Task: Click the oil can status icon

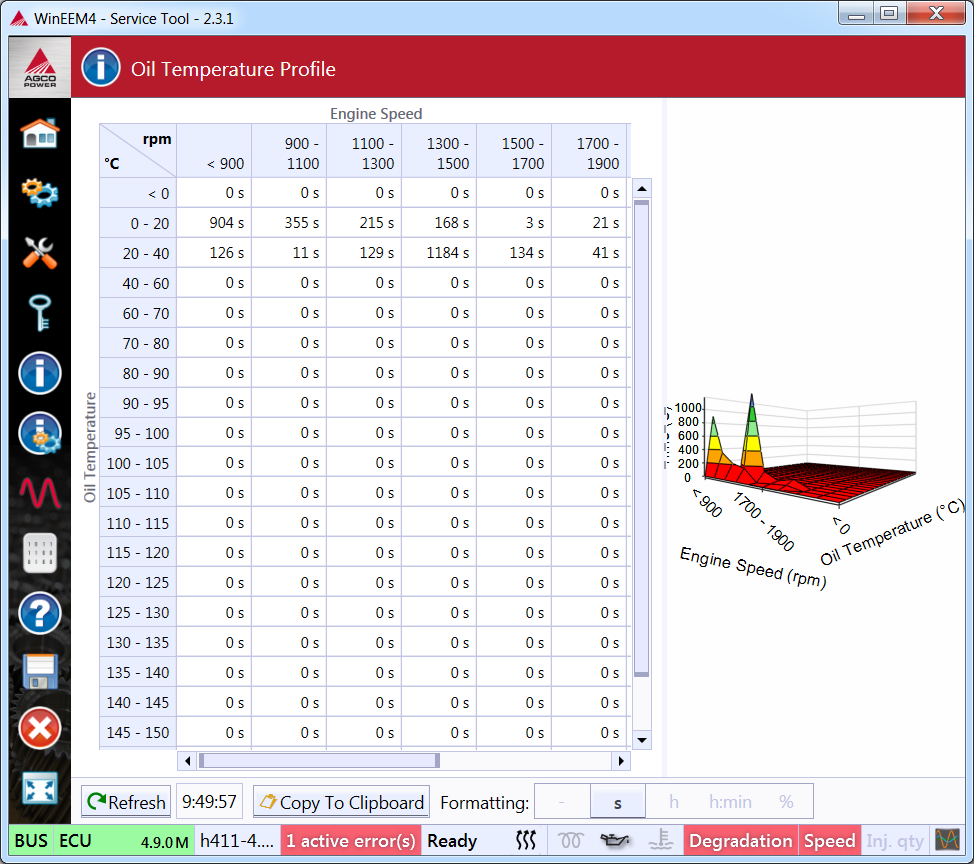Action: pyautogui.click(x=612, y=841)
